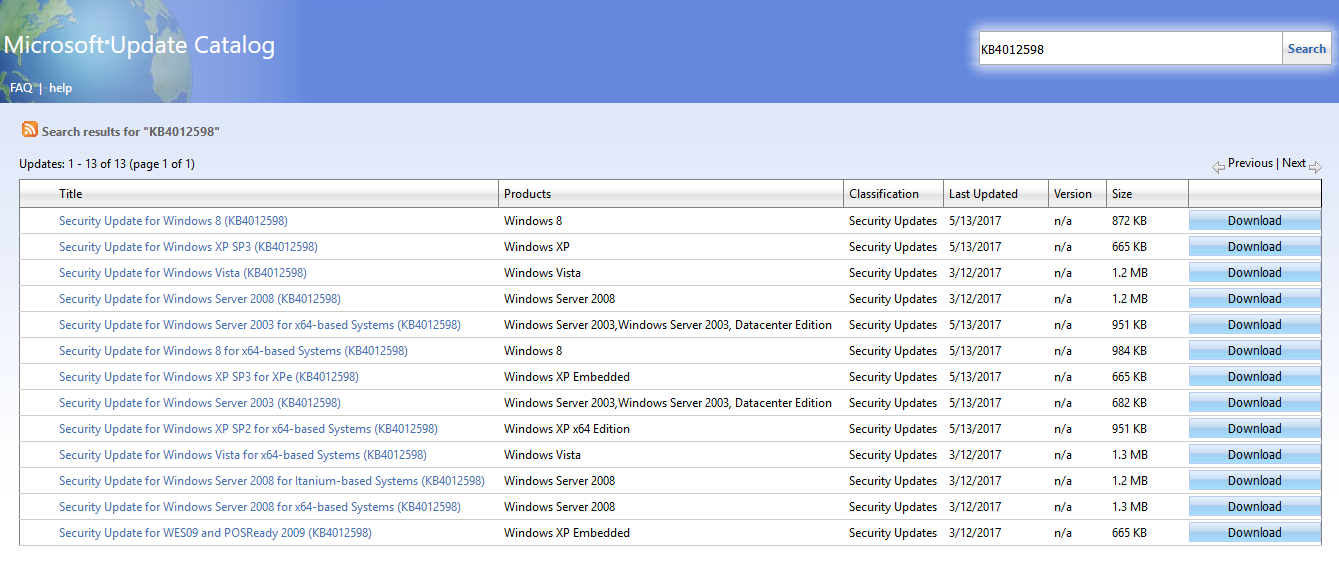Open Windows XP SP2 for x64-based Systems update
Viewport: 1339px width, 574px height.
(248, 429)
